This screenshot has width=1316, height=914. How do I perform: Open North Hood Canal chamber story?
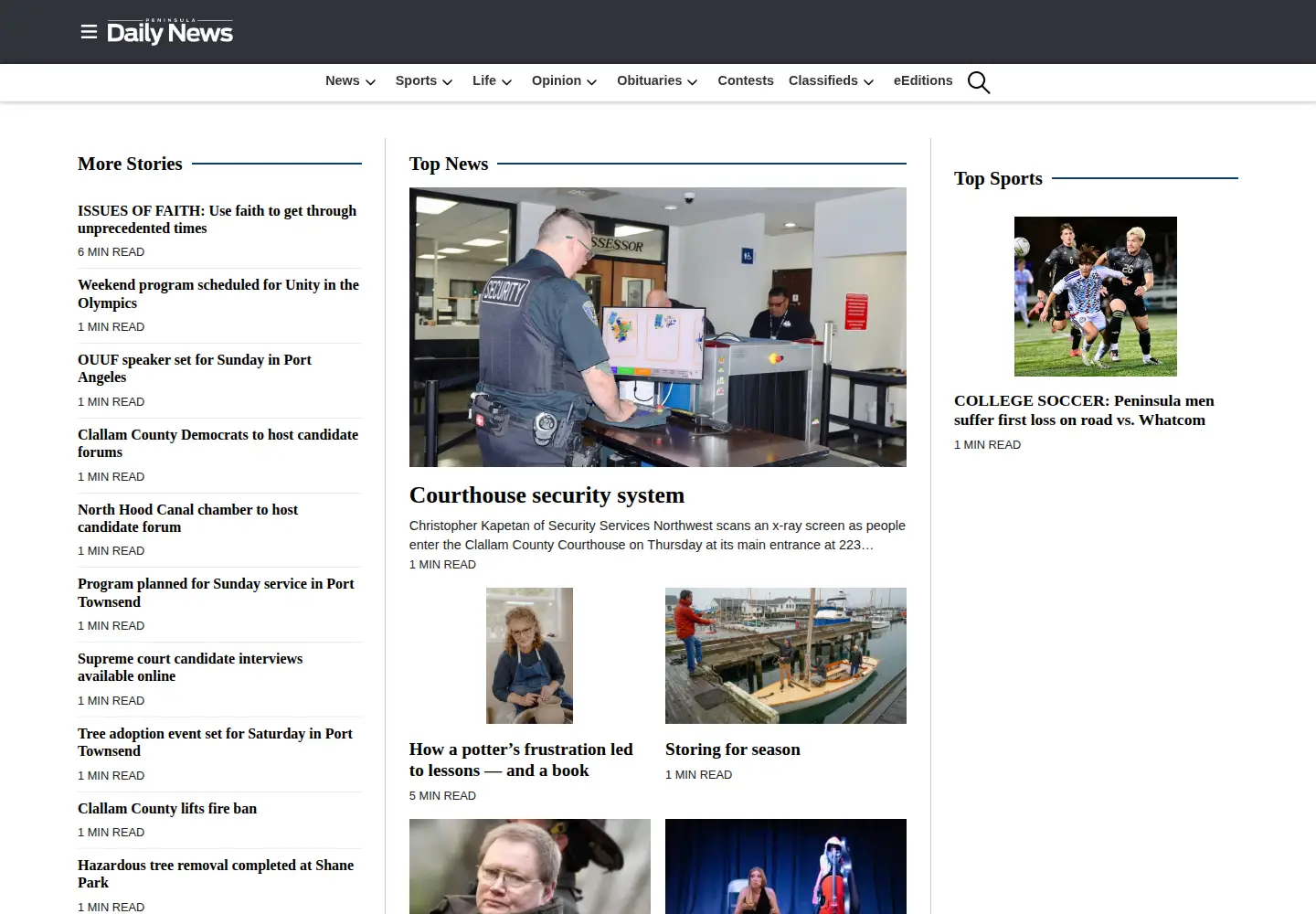coord(187,518)
